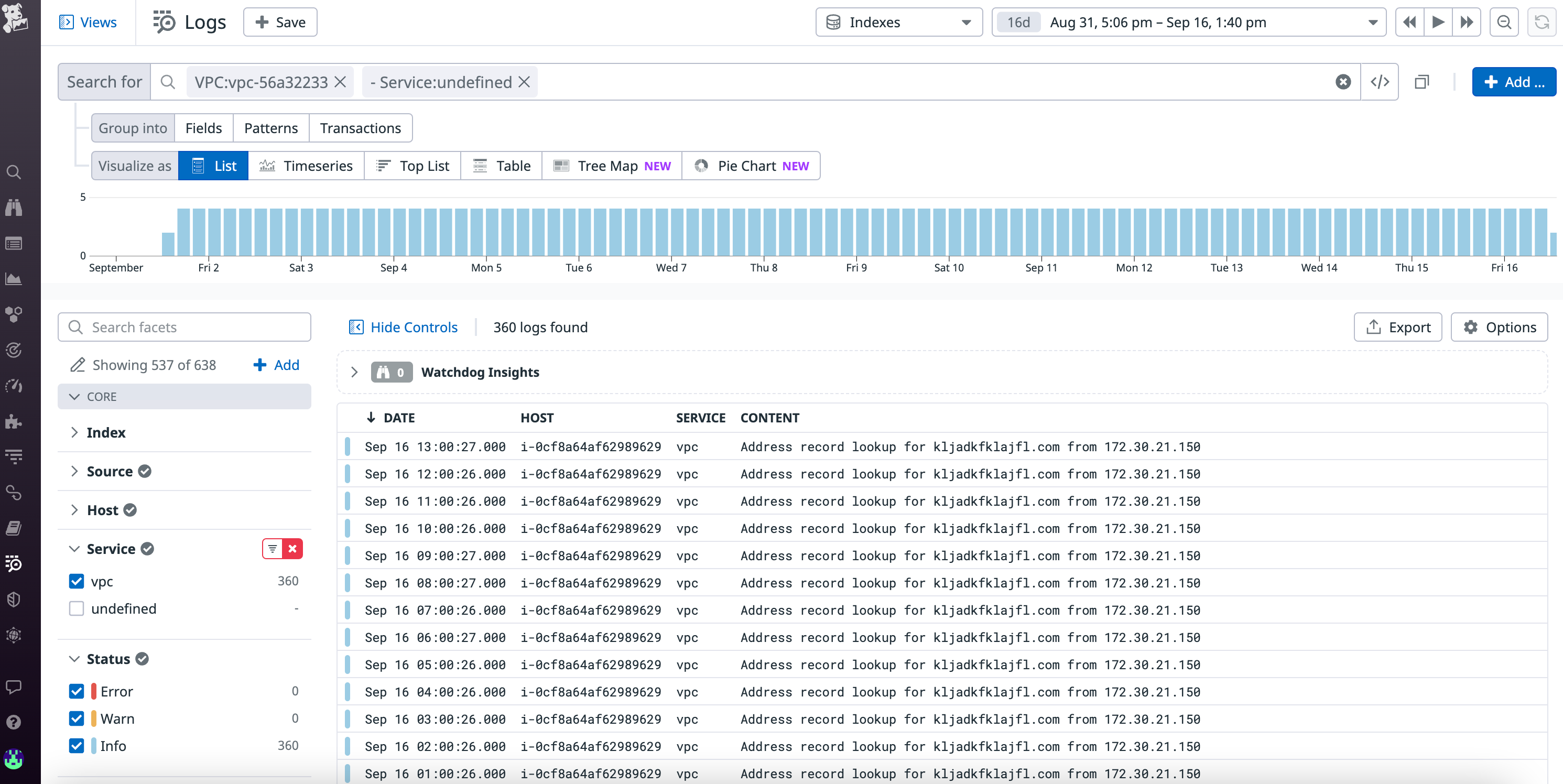Open the Watchdog binoculars icon in sidebar
Viewport: 1563px width, 784px height.
tap(13, 208)
